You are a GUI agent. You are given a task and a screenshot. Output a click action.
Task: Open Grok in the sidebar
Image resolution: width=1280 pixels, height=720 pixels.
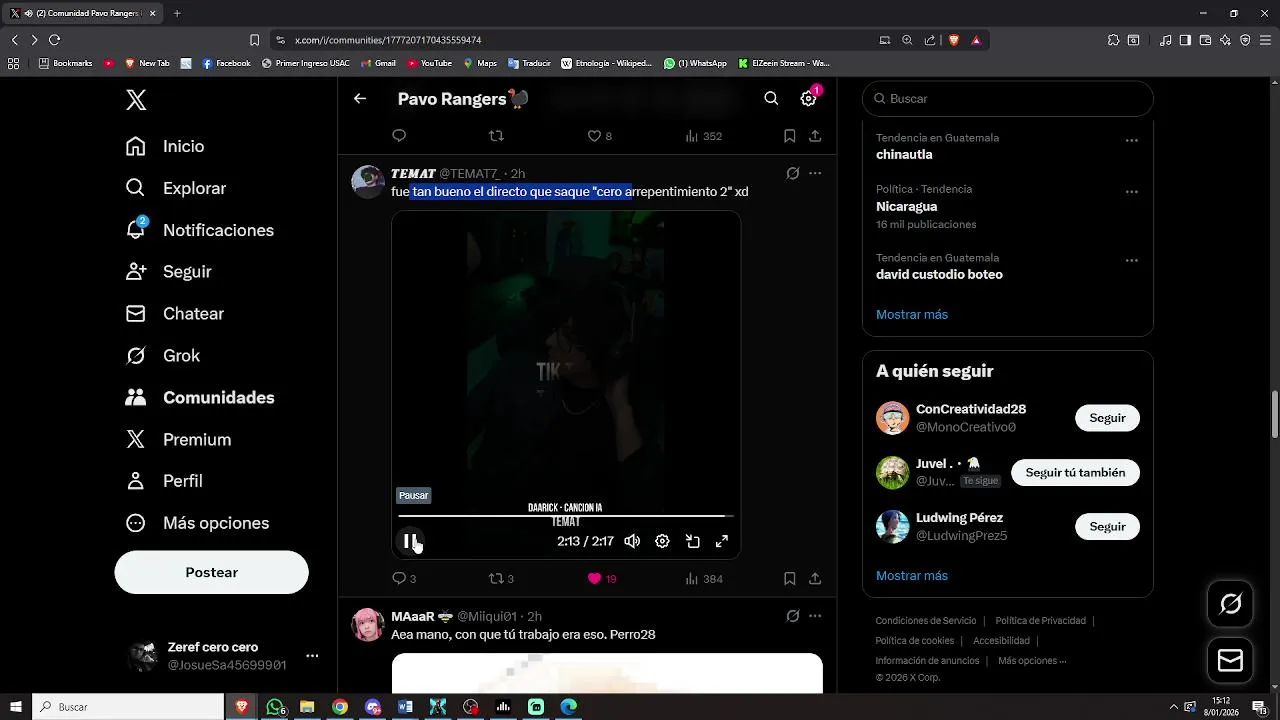pyautogui.click(x=163, y=356)
